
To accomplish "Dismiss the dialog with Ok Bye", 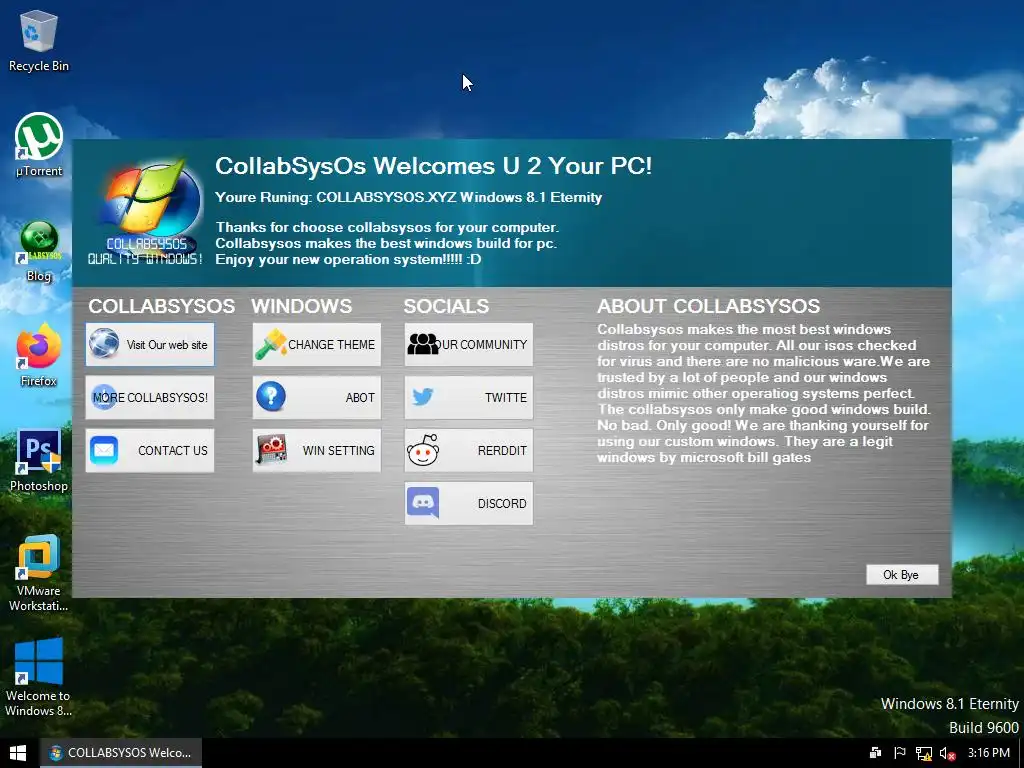I will pos(902,575).
